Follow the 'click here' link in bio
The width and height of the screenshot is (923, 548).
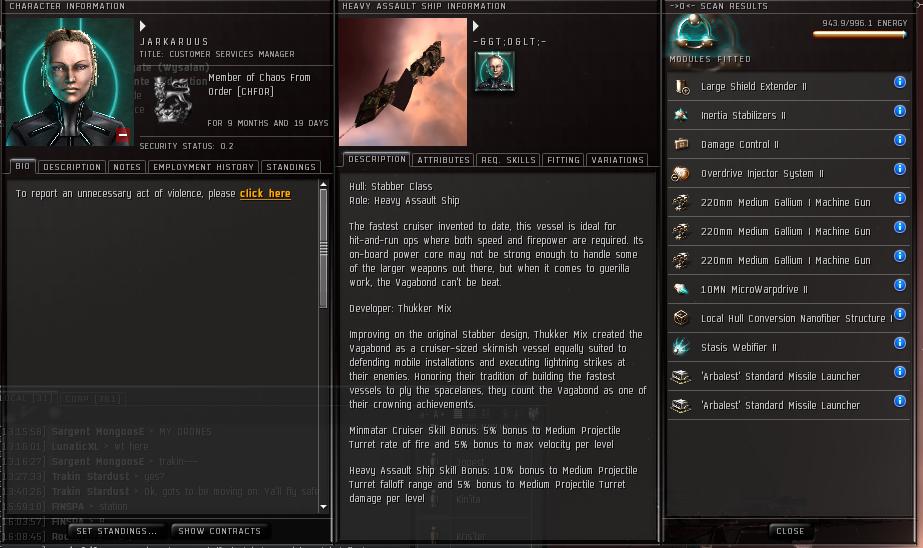pyautogui.click(x=265, y=193)
